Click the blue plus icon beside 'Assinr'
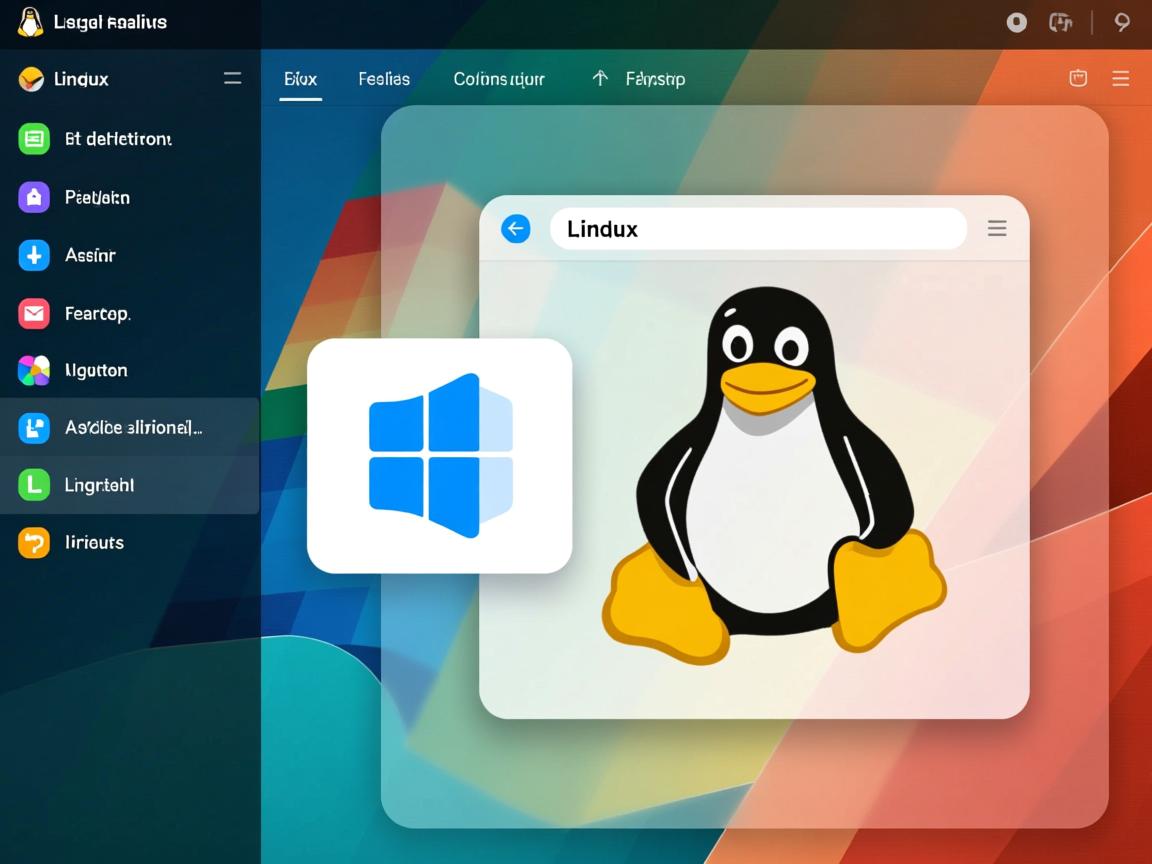The image size is (1152, 864). [33, 255]
